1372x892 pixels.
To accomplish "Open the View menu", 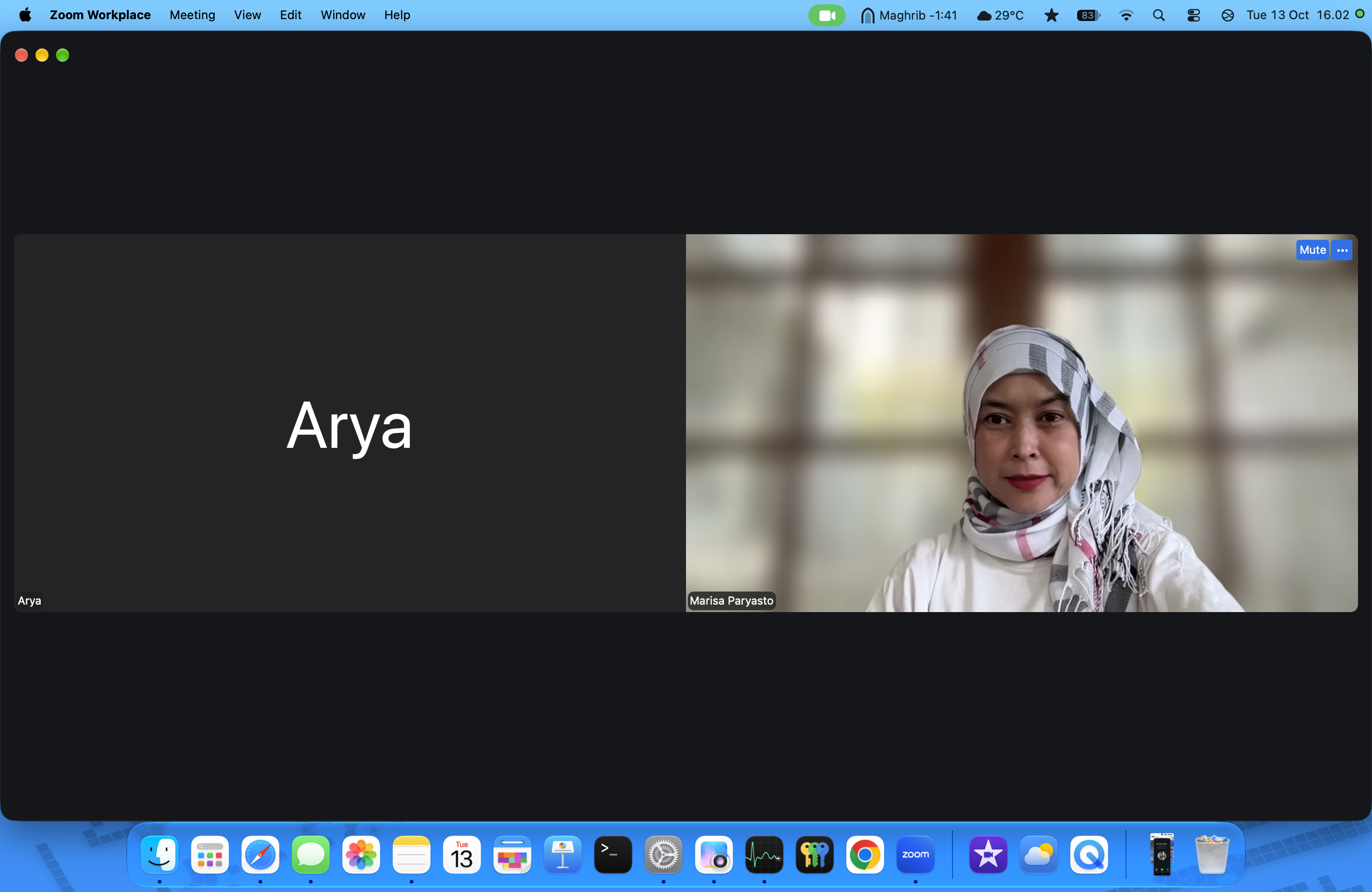I will pyautogui.click(x=247, y=15).
